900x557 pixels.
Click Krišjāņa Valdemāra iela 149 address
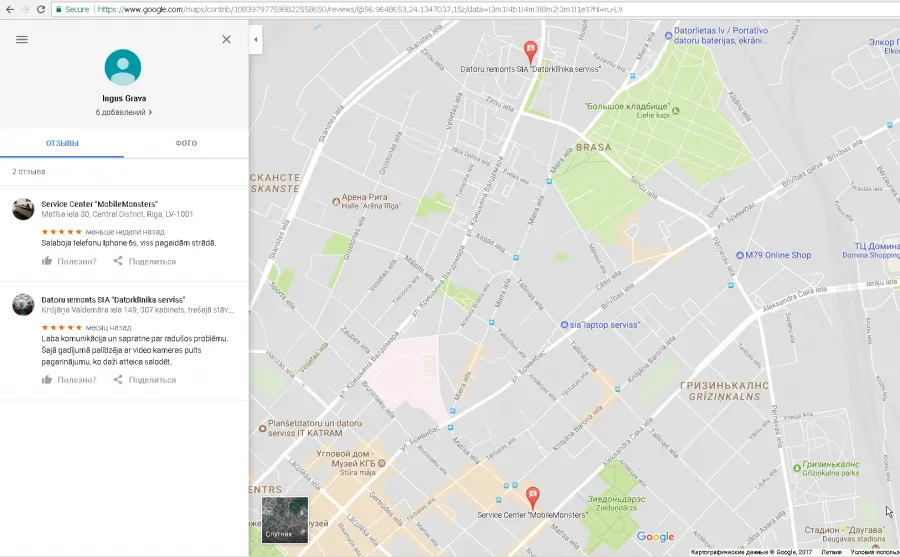[137, 310]
